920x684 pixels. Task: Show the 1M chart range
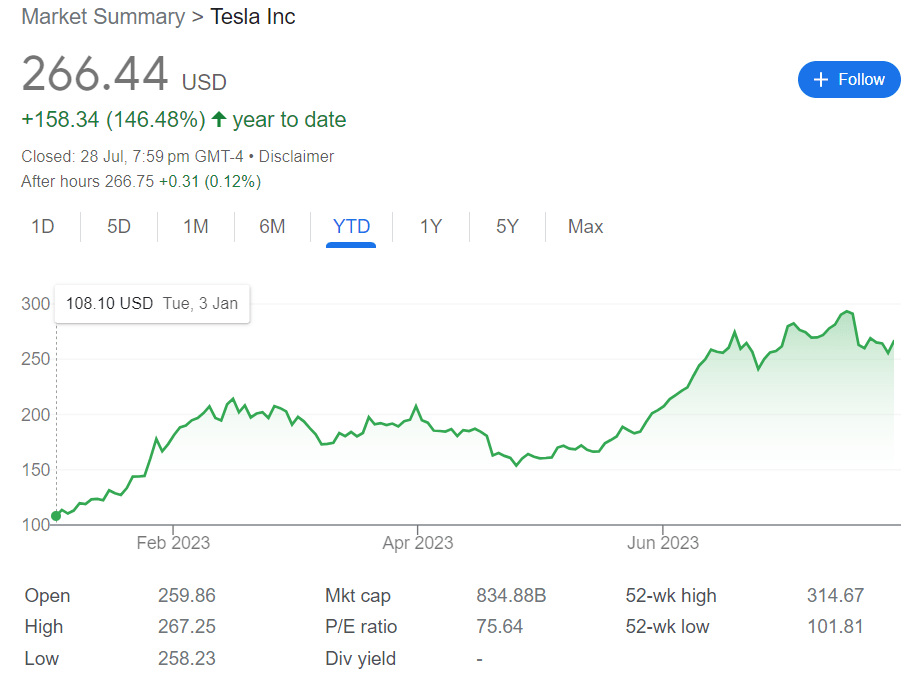196,227
